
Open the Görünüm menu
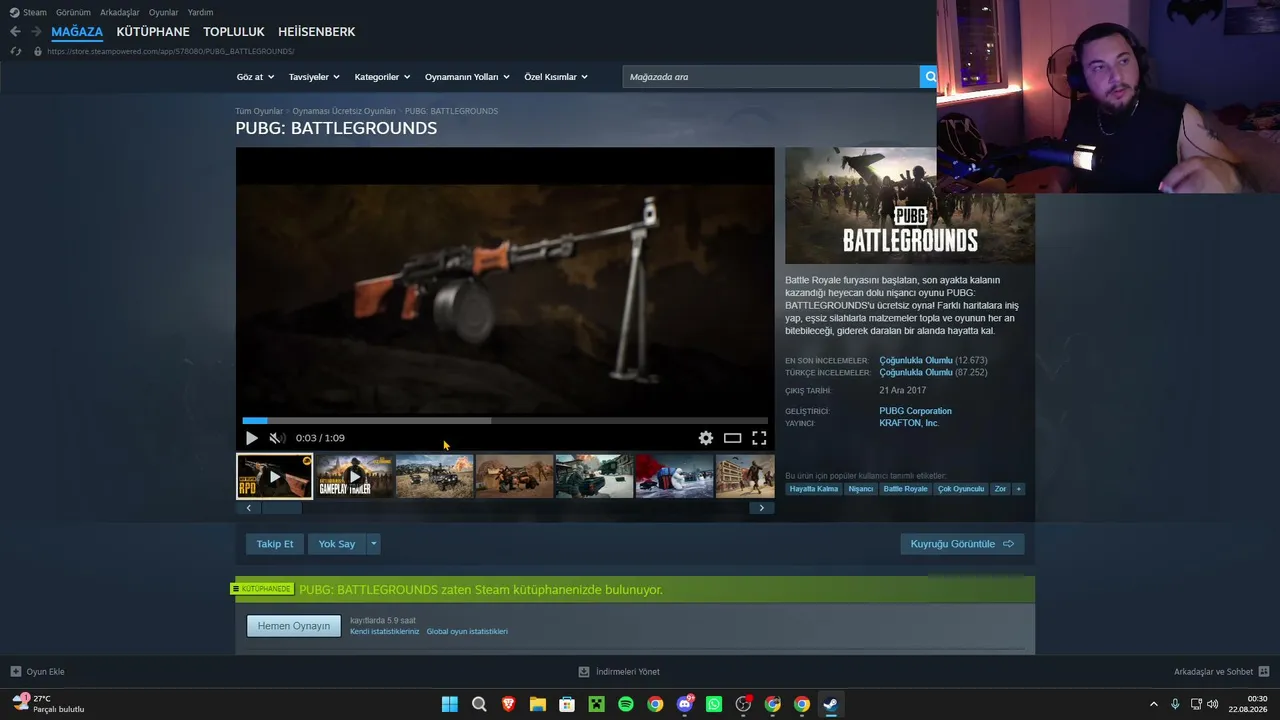(x=73, y=12)
